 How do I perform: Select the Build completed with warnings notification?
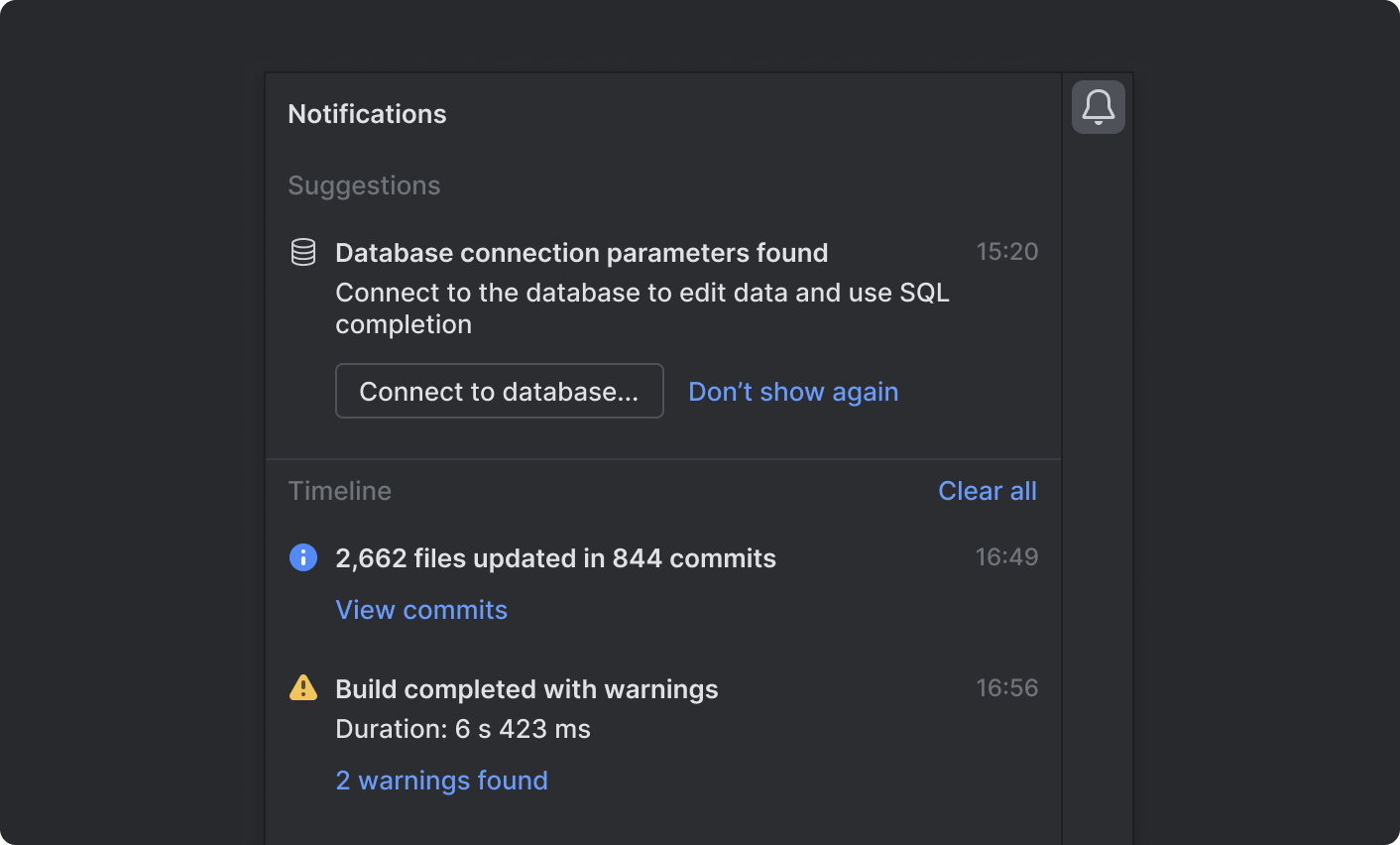click(526, 688)
